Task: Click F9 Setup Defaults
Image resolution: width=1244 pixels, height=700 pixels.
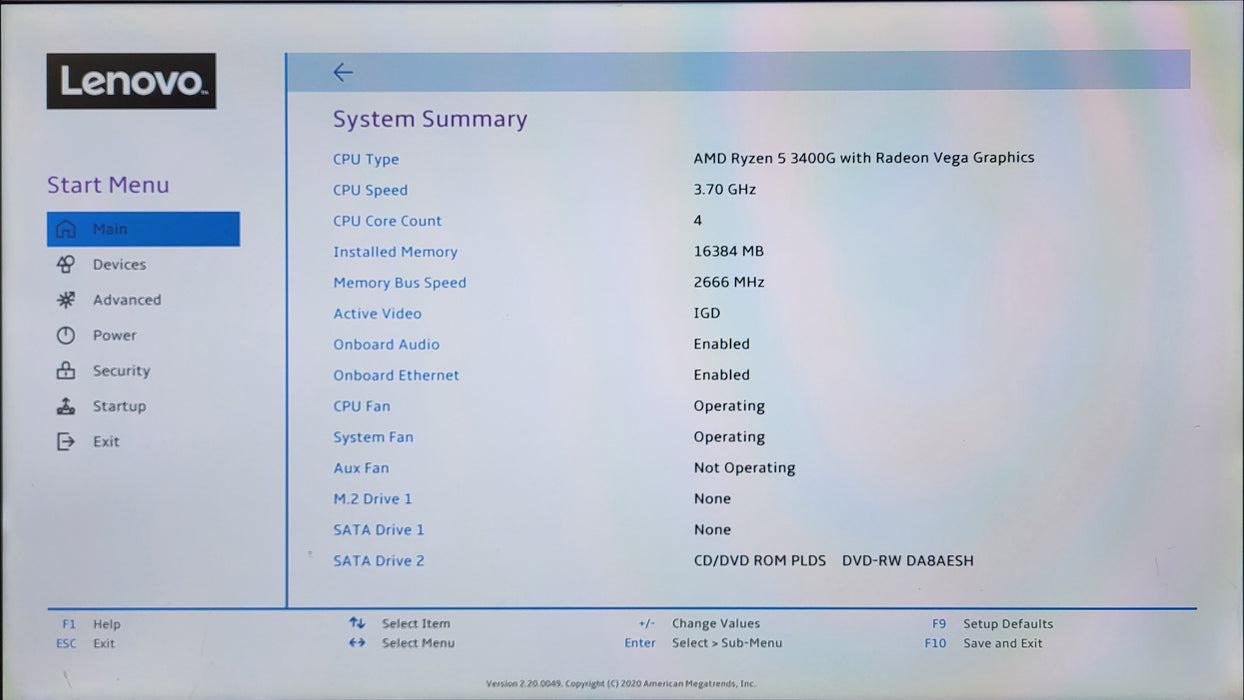Action: (992, 624)
